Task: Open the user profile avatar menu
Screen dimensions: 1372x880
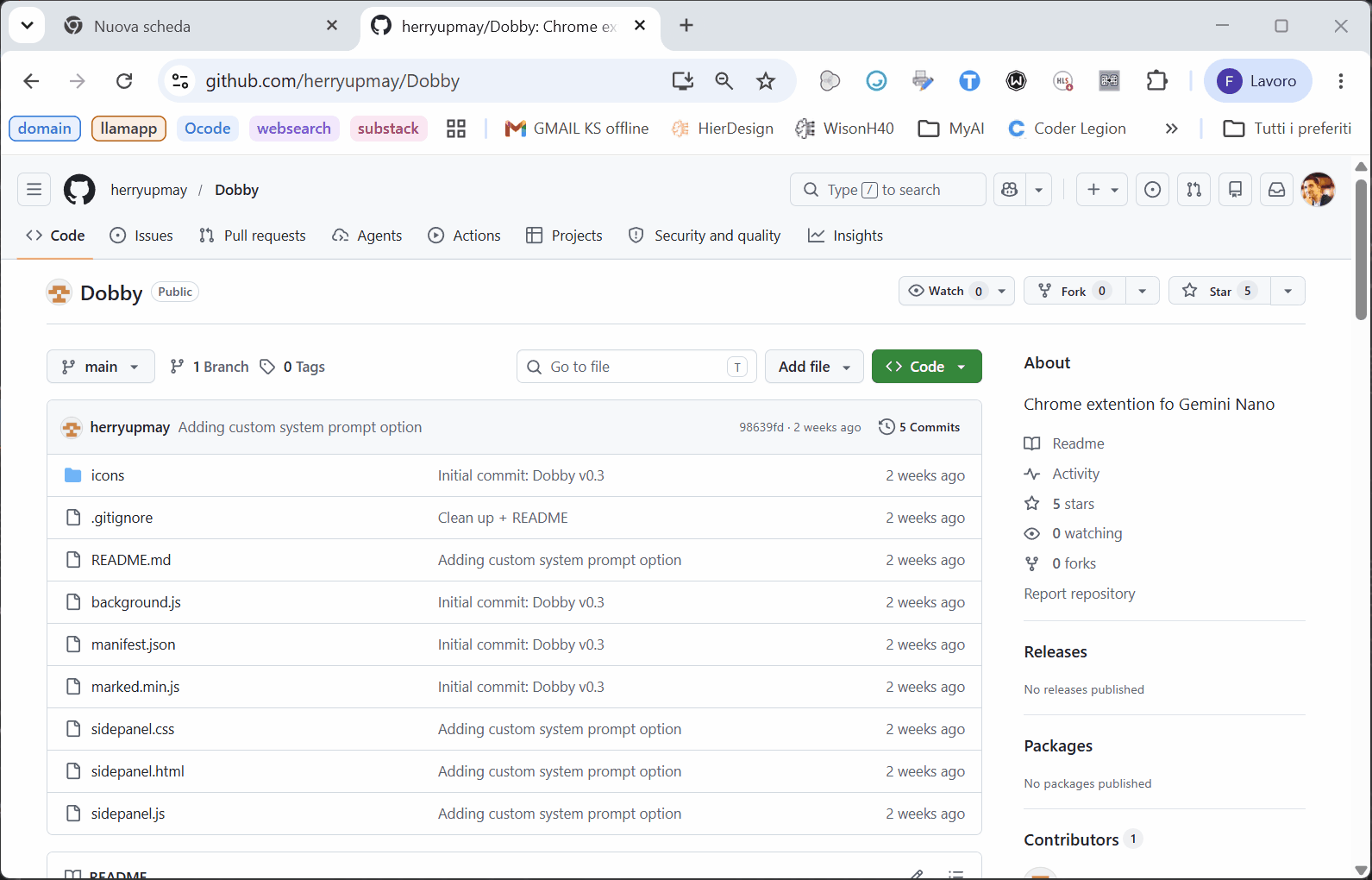Action: tap(1318, 190)
